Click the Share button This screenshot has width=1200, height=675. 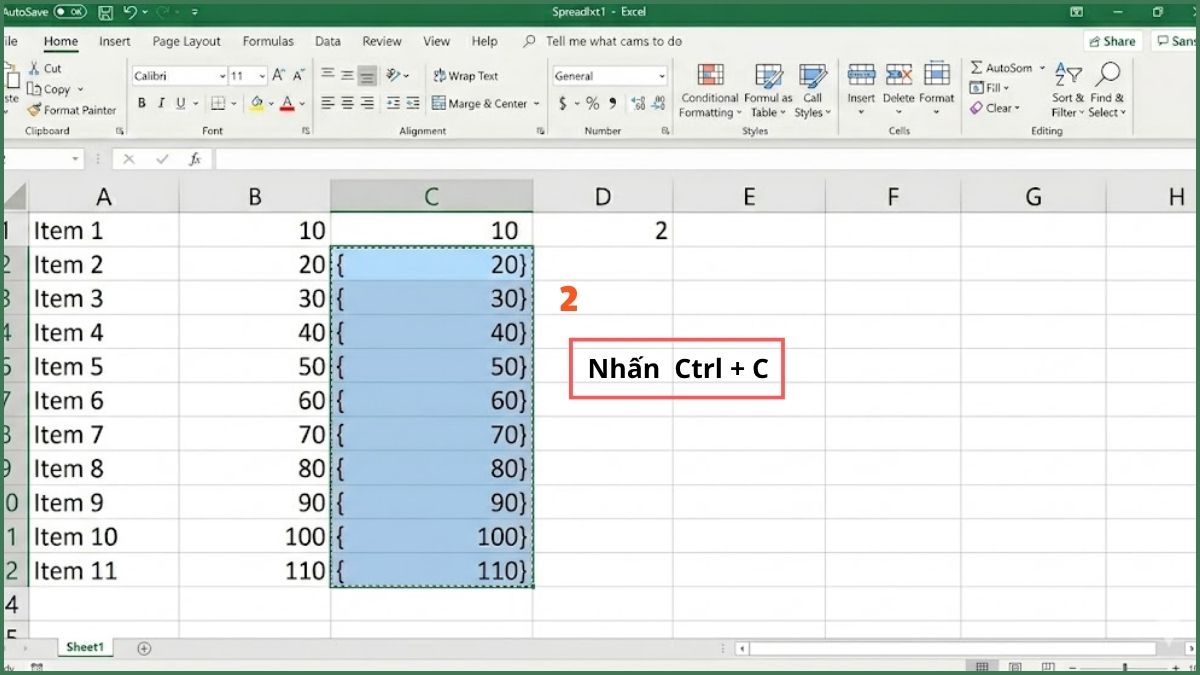1113,41
